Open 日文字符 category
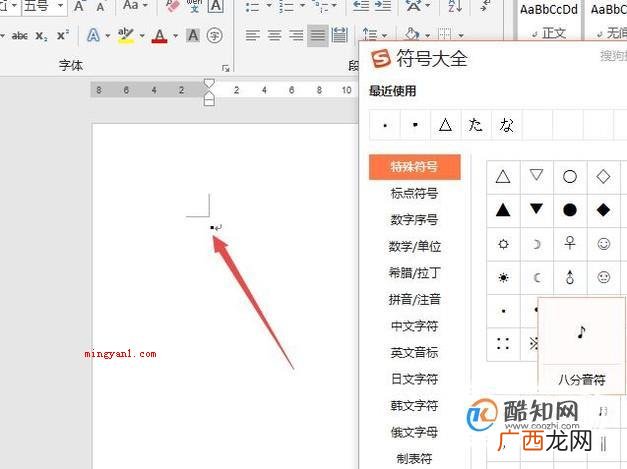Viewport: 627px width, 469px height. click(x=414, y=379)
